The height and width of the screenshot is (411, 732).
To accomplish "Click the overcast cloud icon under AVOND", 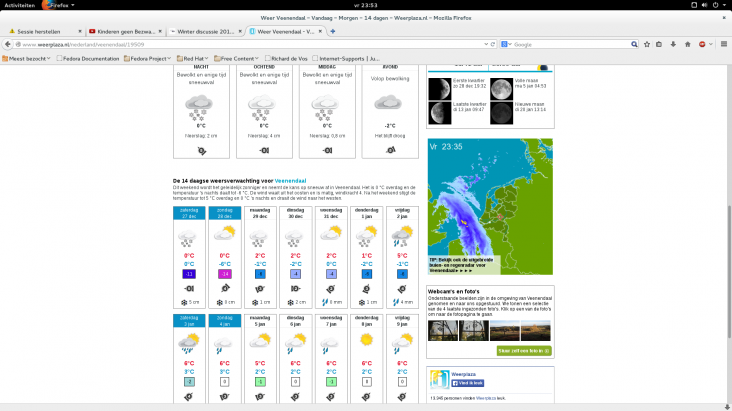I will pyautogui.click(x=388, y=103).
